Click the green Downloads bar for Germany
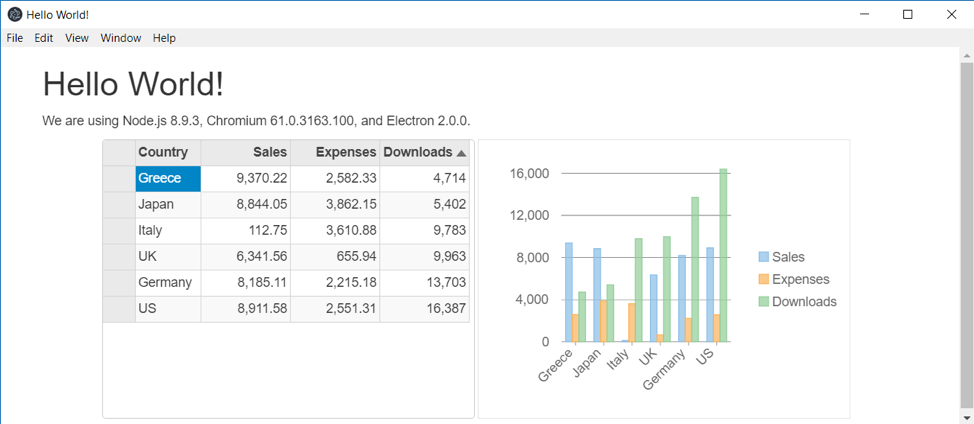 pyautogui.click(x=695, y=269)
